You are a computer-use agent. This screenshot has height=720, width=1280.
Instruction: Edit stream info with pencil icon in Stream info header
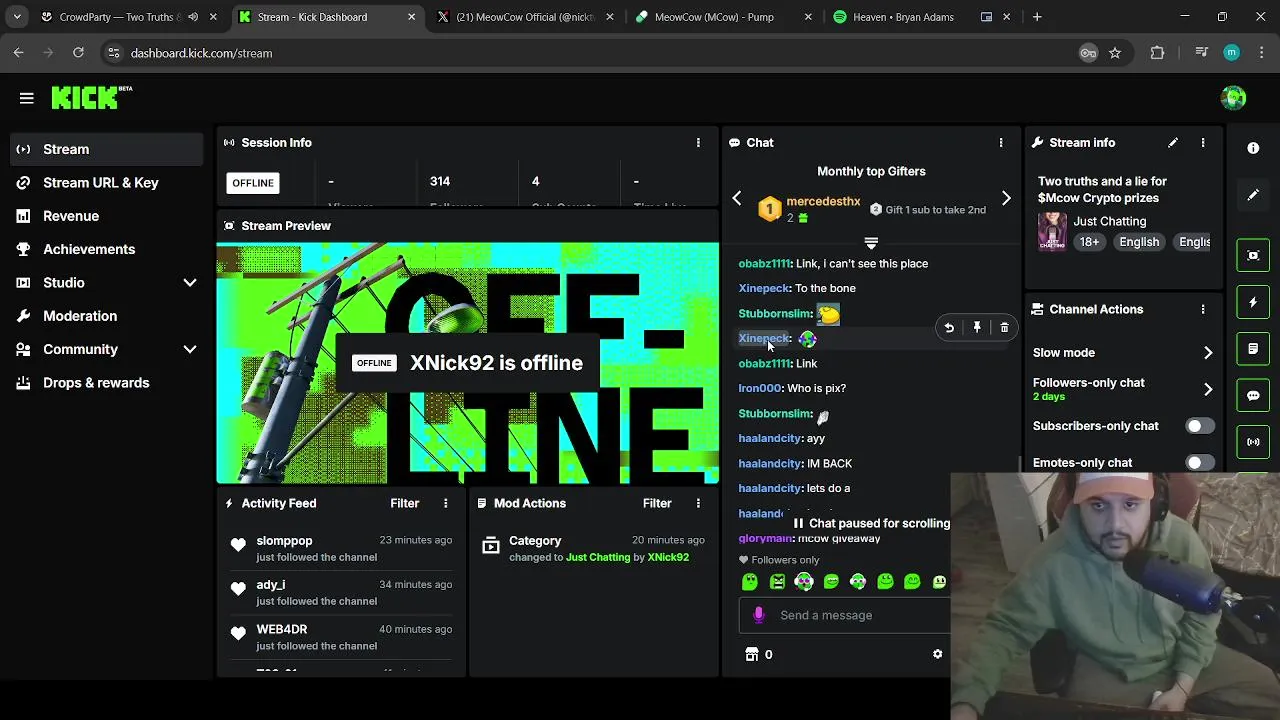click(x=1173, y=143)
